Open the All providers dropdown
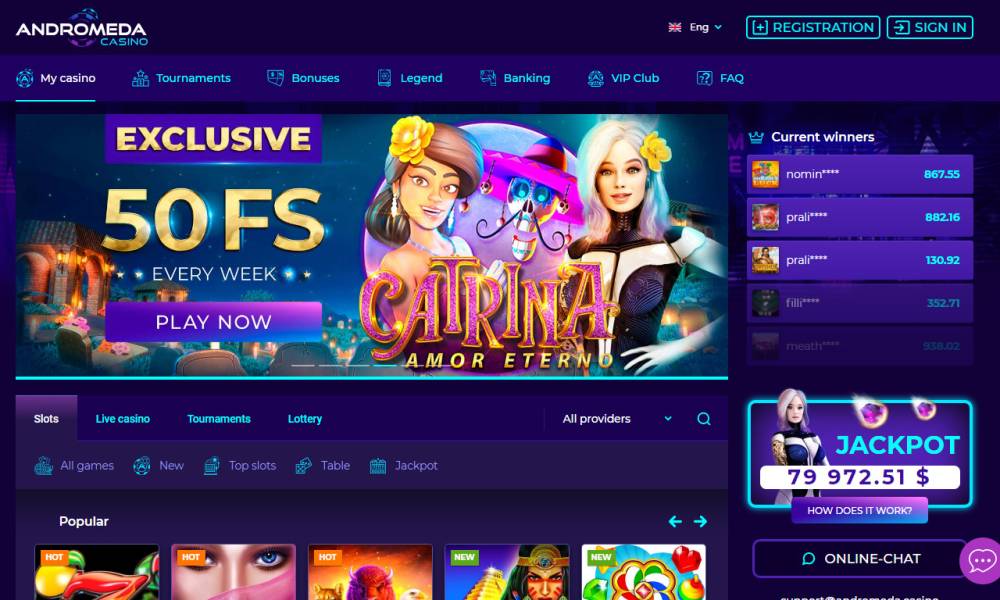The height and width of the screenshot is (600, 1000). tap(617, 419)
